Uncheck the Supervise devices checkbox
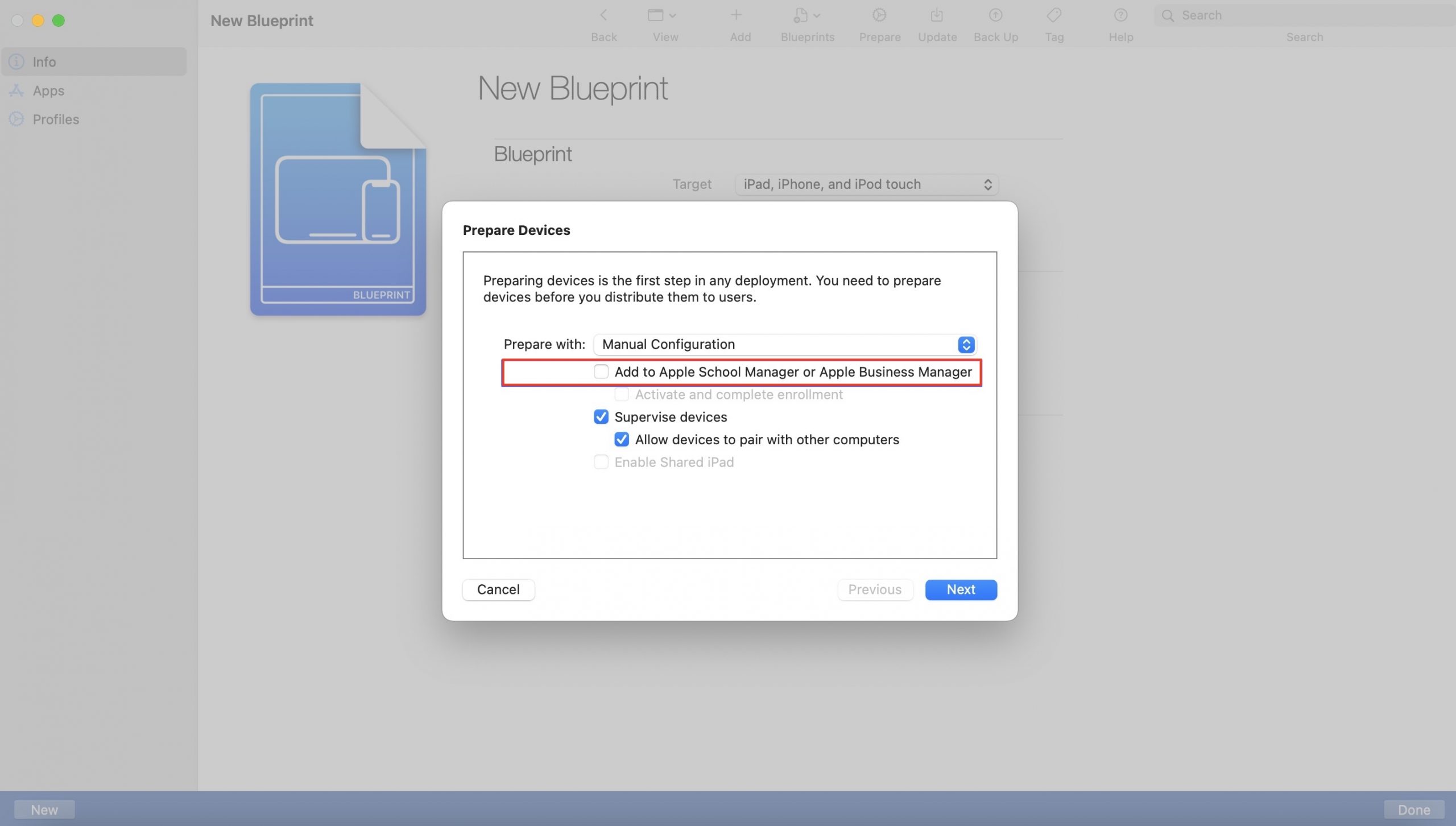1456x826 pixels. point(601,417)
